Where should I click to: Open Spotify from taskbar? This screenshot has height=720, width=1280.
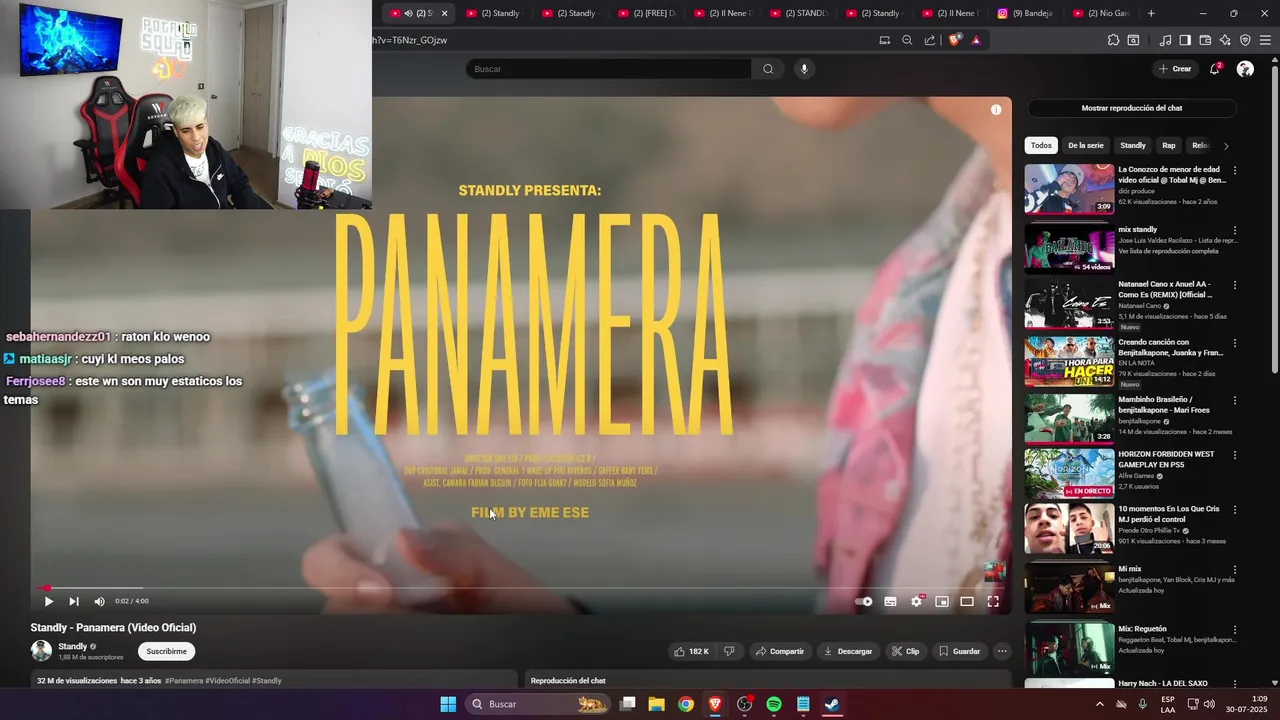tap(774, 704)
